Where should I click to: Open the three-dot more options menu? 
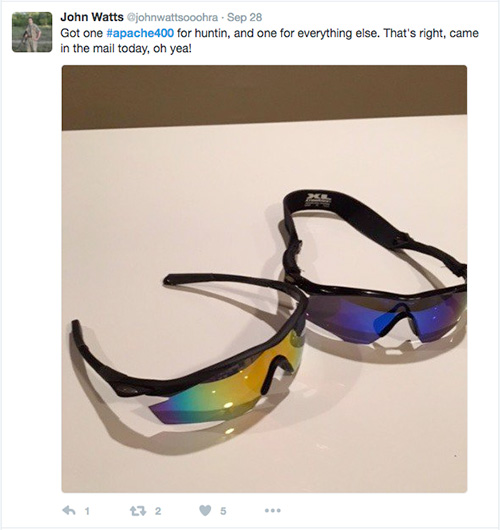coord(273,510)
